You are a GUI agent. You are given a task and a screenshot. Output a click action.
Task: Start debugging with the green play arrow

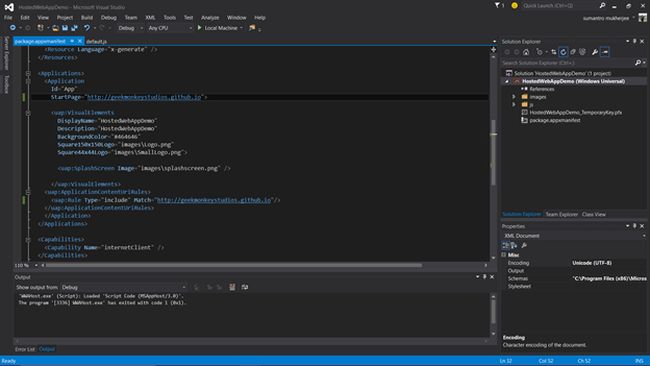[x=199, y=28]
